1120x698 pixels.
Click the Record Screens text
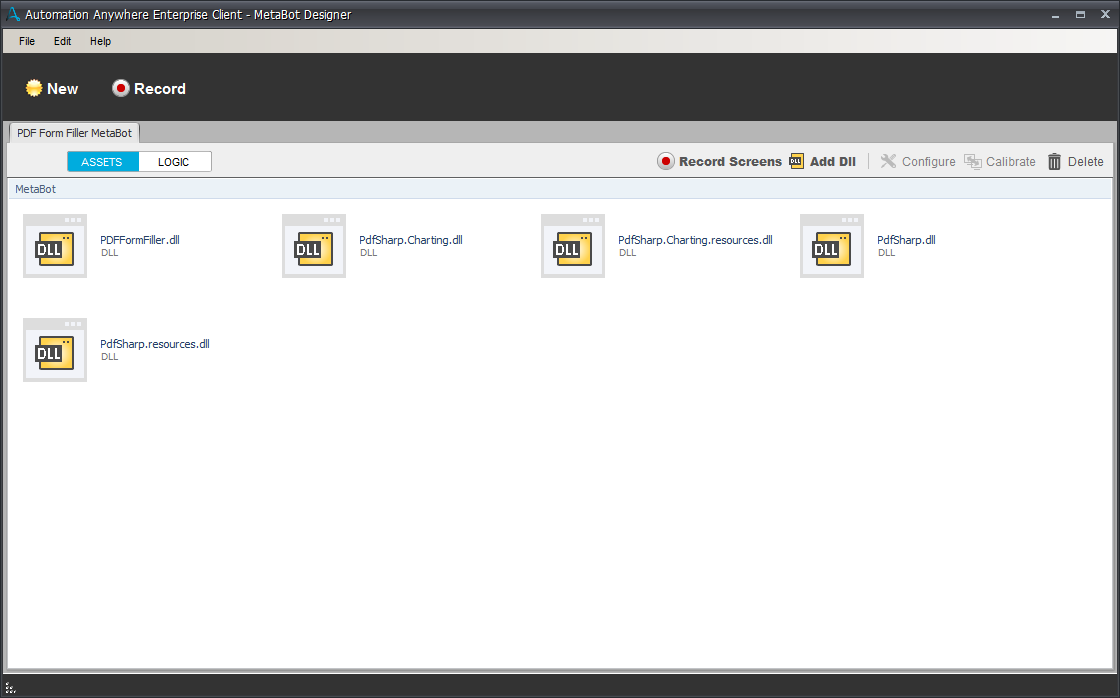click(730, 161)
